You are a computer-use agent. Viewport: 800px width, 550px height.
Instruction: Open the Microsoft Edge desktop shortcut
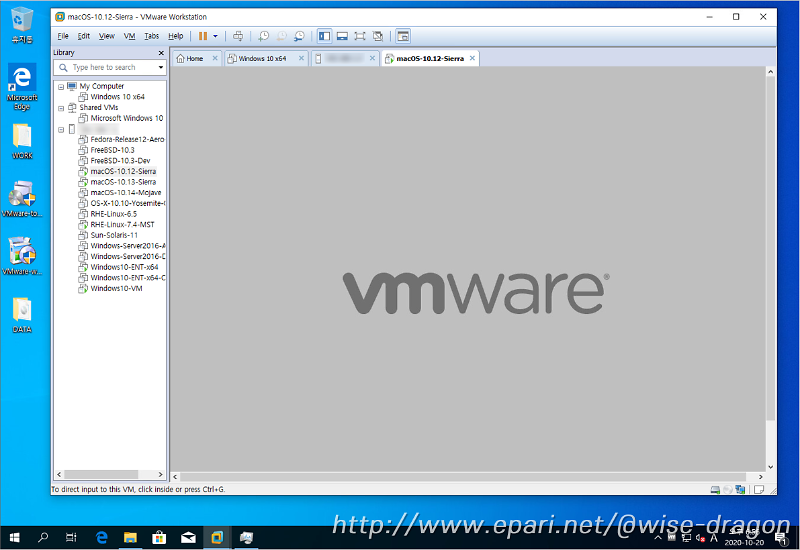[22, 86]
